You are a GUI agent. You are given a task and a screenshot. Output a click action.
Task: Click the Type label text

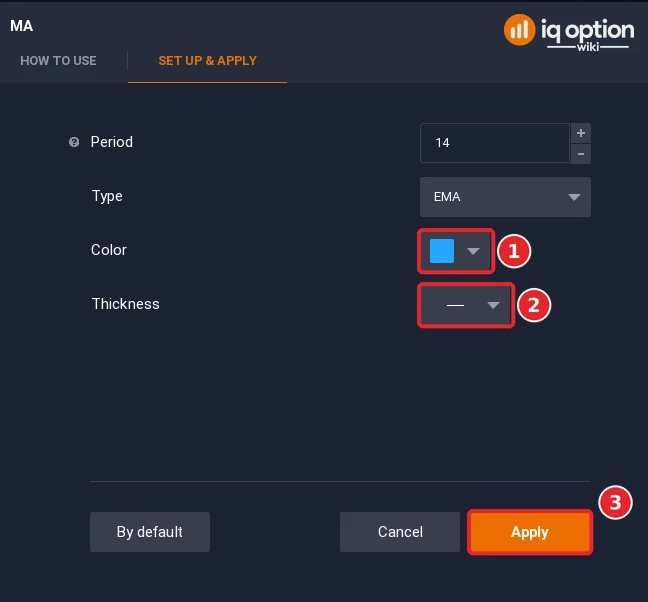(x=107, y=196)
